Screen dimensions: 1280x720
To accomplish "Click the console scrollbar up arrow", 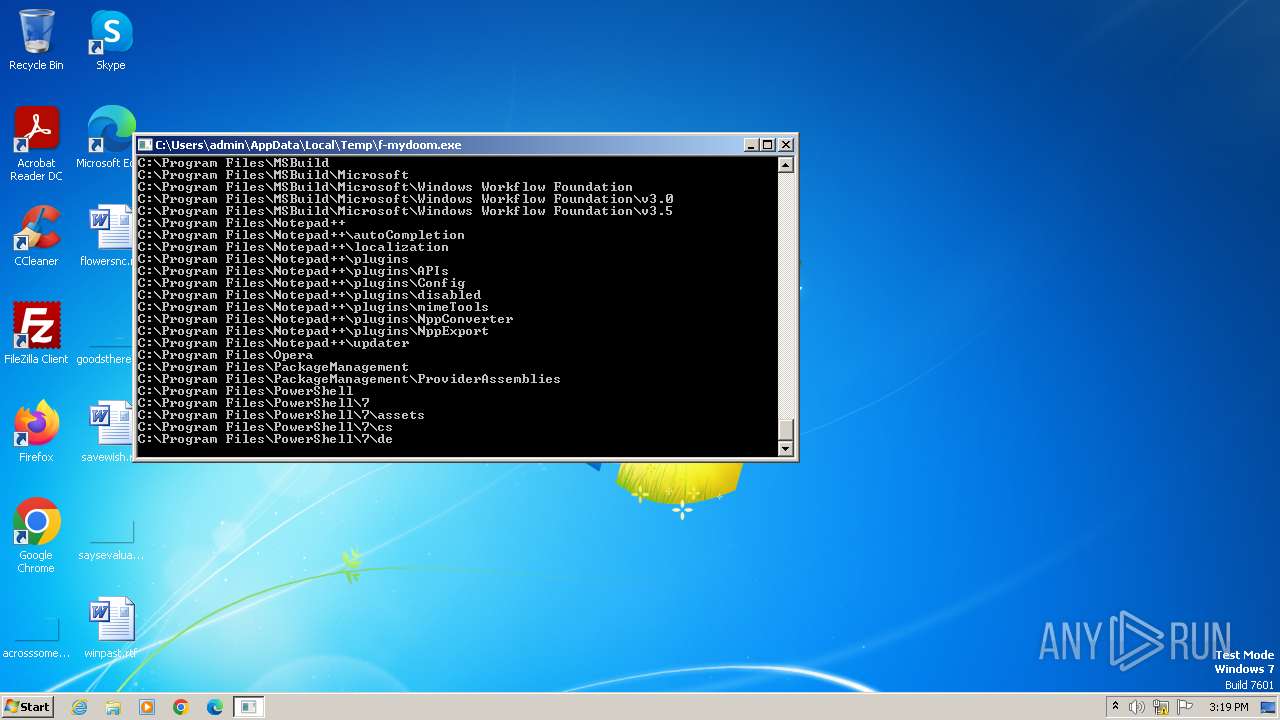I will point(786,165).
